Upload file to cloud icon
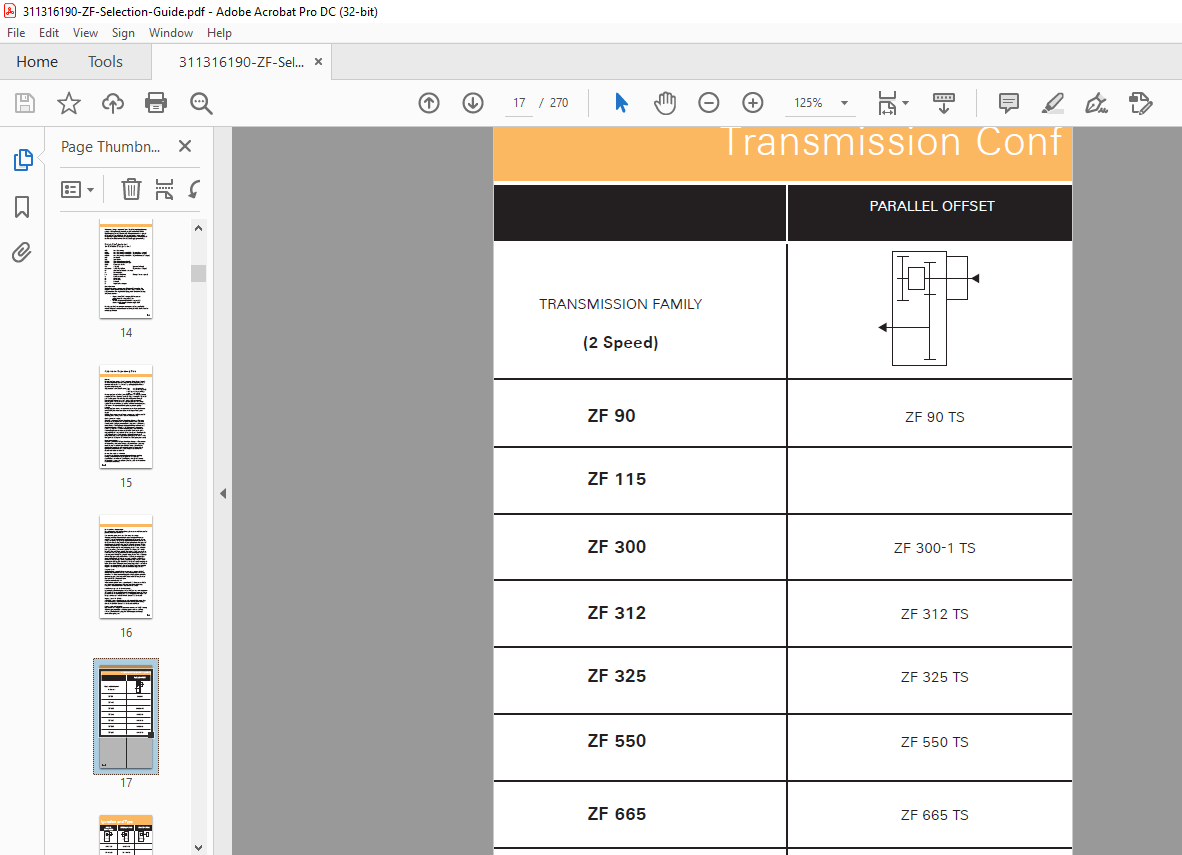This screenshot has height=855, width=1182. 113,103
